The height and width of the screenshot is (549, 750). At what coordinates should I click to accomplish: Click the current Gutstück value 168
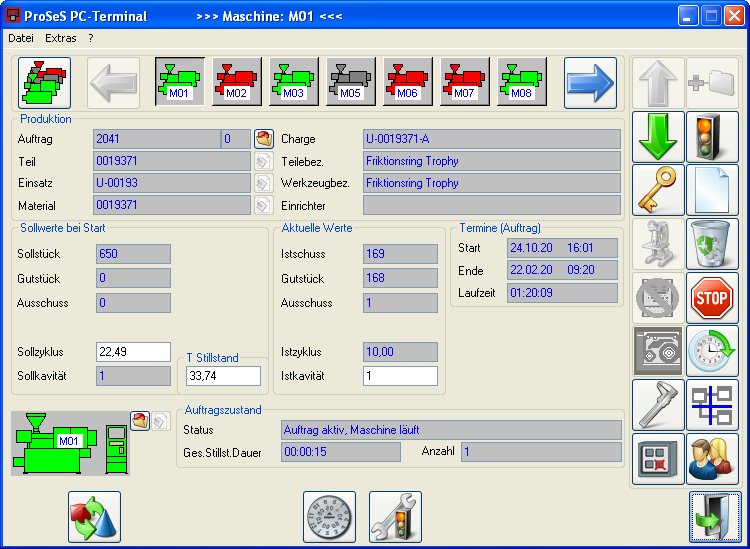(x=400, y=278)
